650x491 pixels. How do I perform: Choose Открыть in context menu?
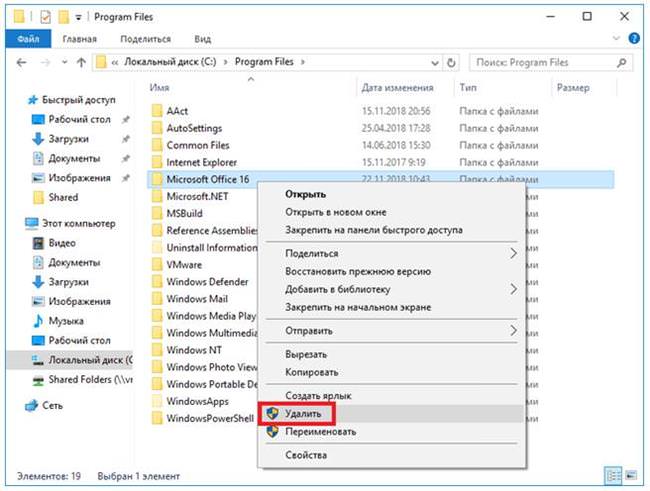tap(392, 194)
